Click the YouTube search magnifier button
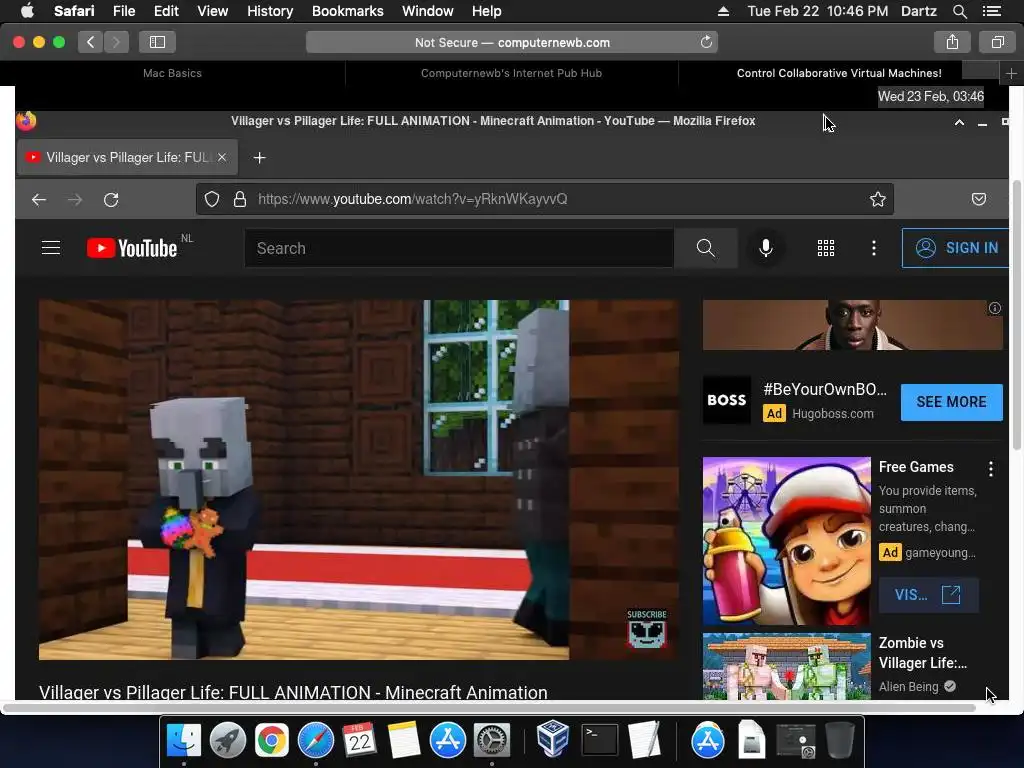This screenshot has height=768, width=1024. tap(705, 248)
